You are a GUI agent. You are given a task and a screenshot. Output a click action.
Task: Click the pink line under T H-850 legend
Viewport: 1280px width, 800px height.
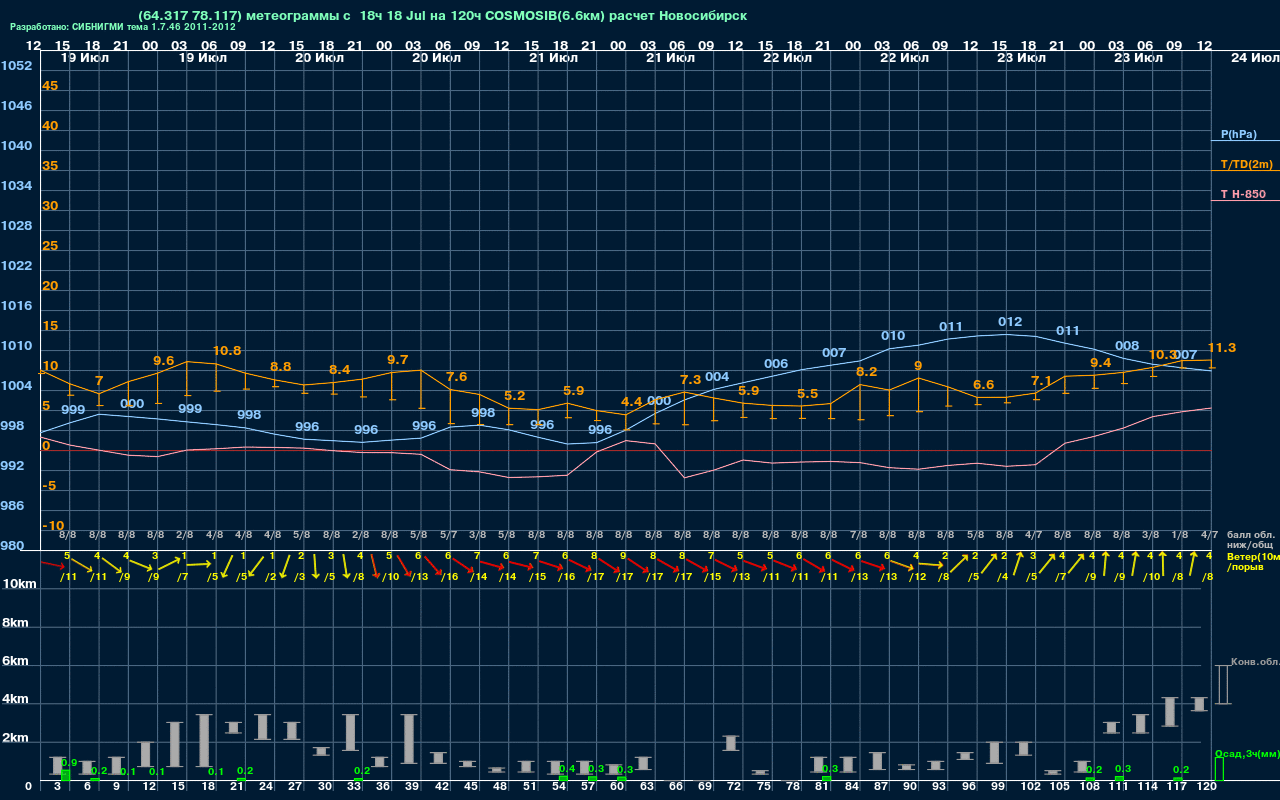point(1245,201)
